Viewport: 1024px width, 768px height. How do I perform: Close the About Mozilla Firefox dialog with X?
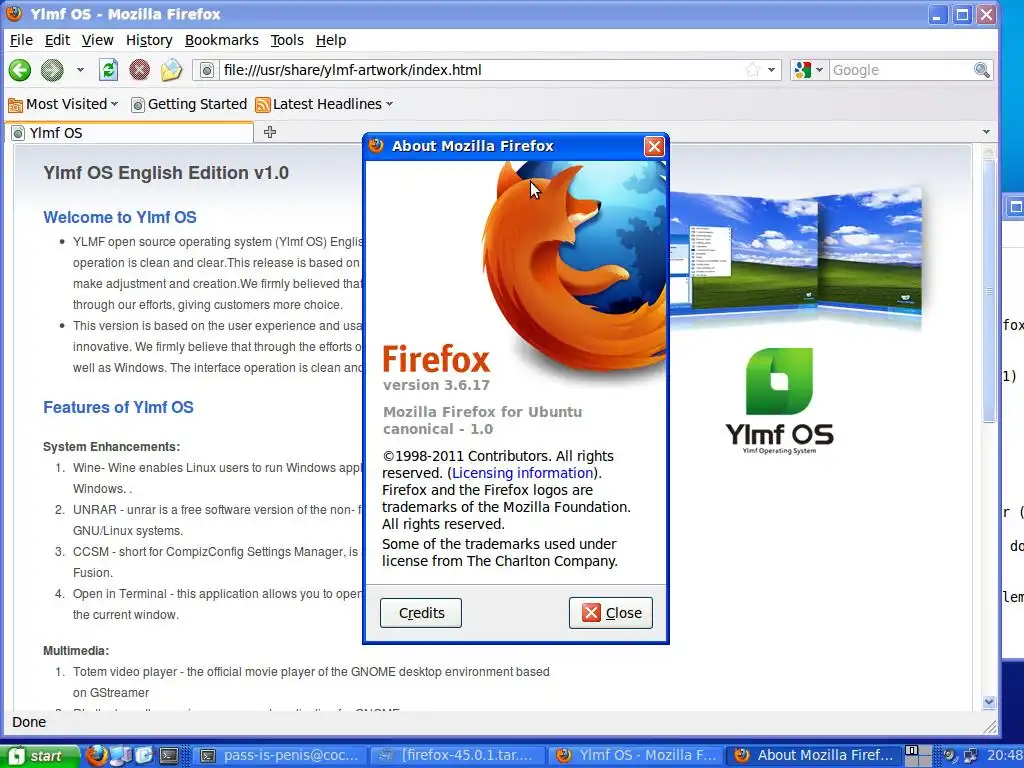654,146
